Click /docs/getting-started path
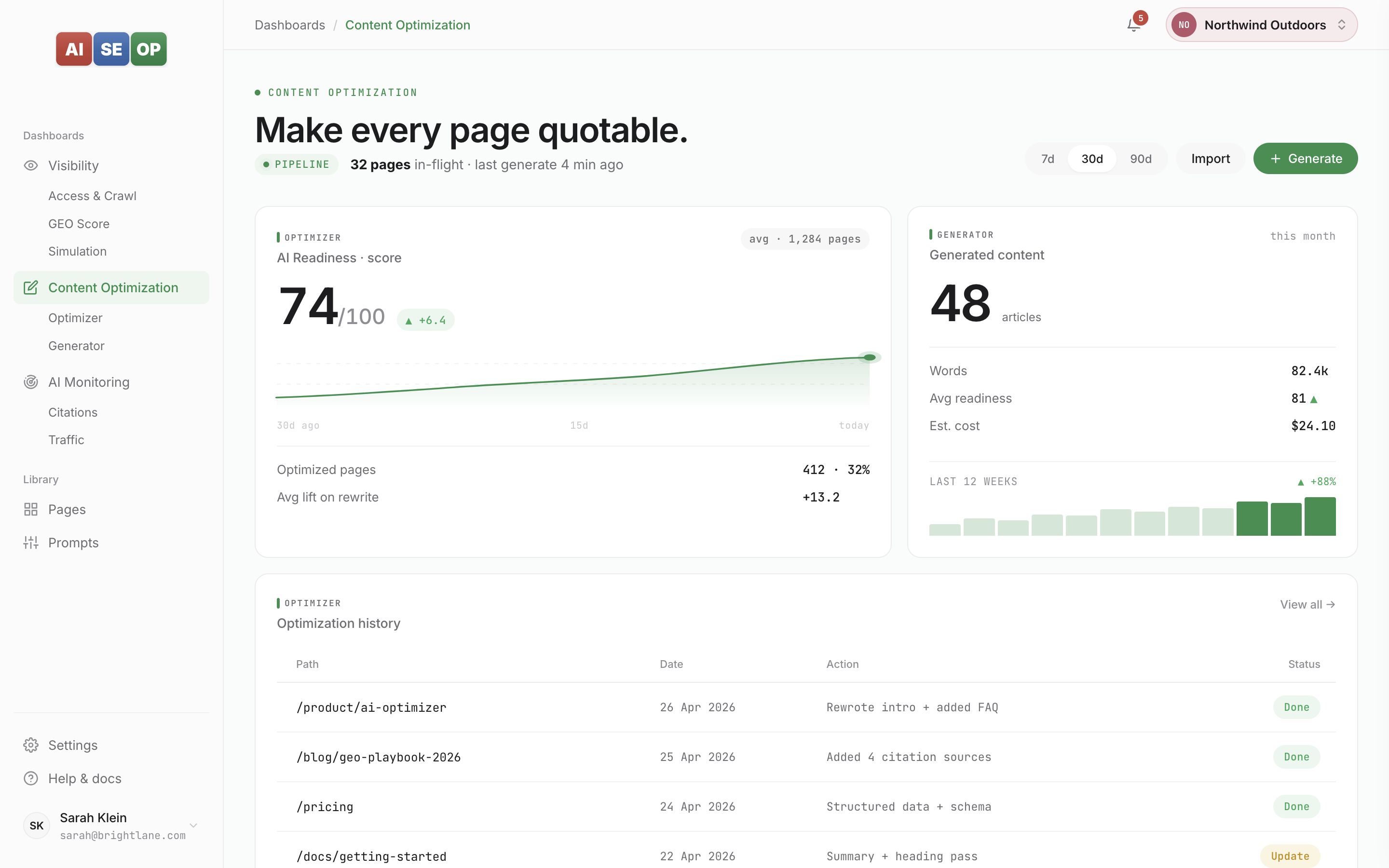 tap(371, 856)
